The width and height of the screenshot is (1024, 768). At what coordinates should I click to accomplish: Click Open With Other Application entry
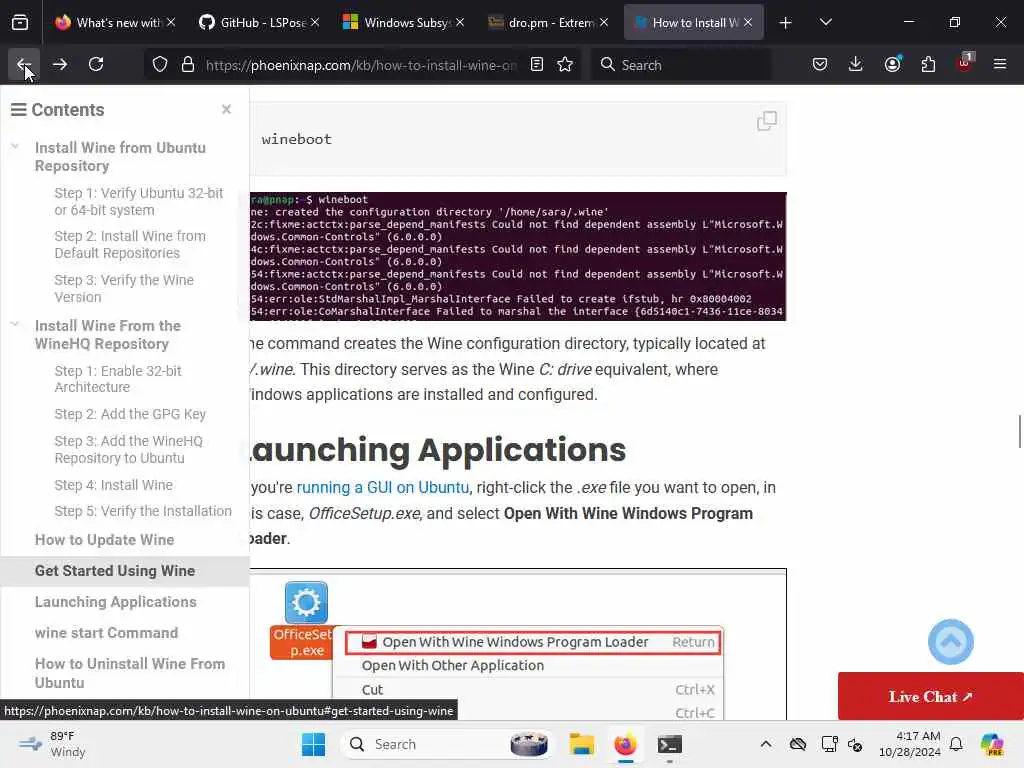click(x=453, y=665)
